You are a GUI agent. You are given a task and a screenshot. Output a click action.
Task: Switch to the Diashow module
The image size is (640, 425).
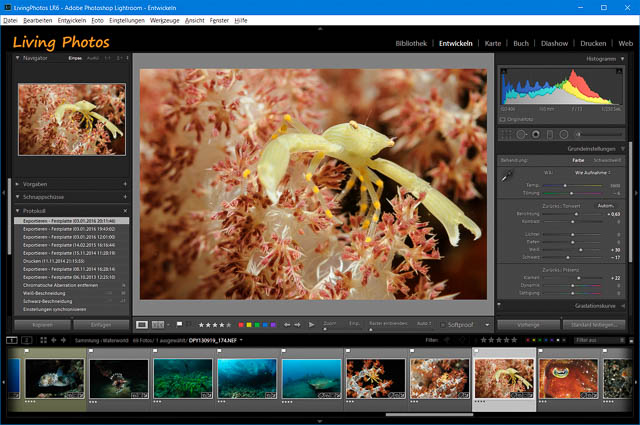[554, 43]
